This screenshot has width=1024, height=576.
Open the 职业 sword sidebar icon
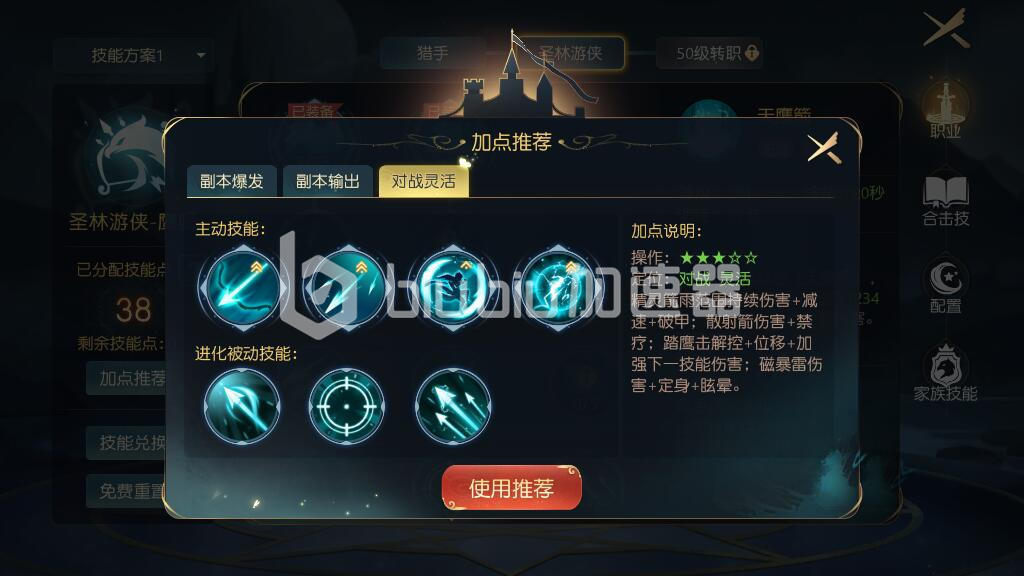click(x=946, y=109)
